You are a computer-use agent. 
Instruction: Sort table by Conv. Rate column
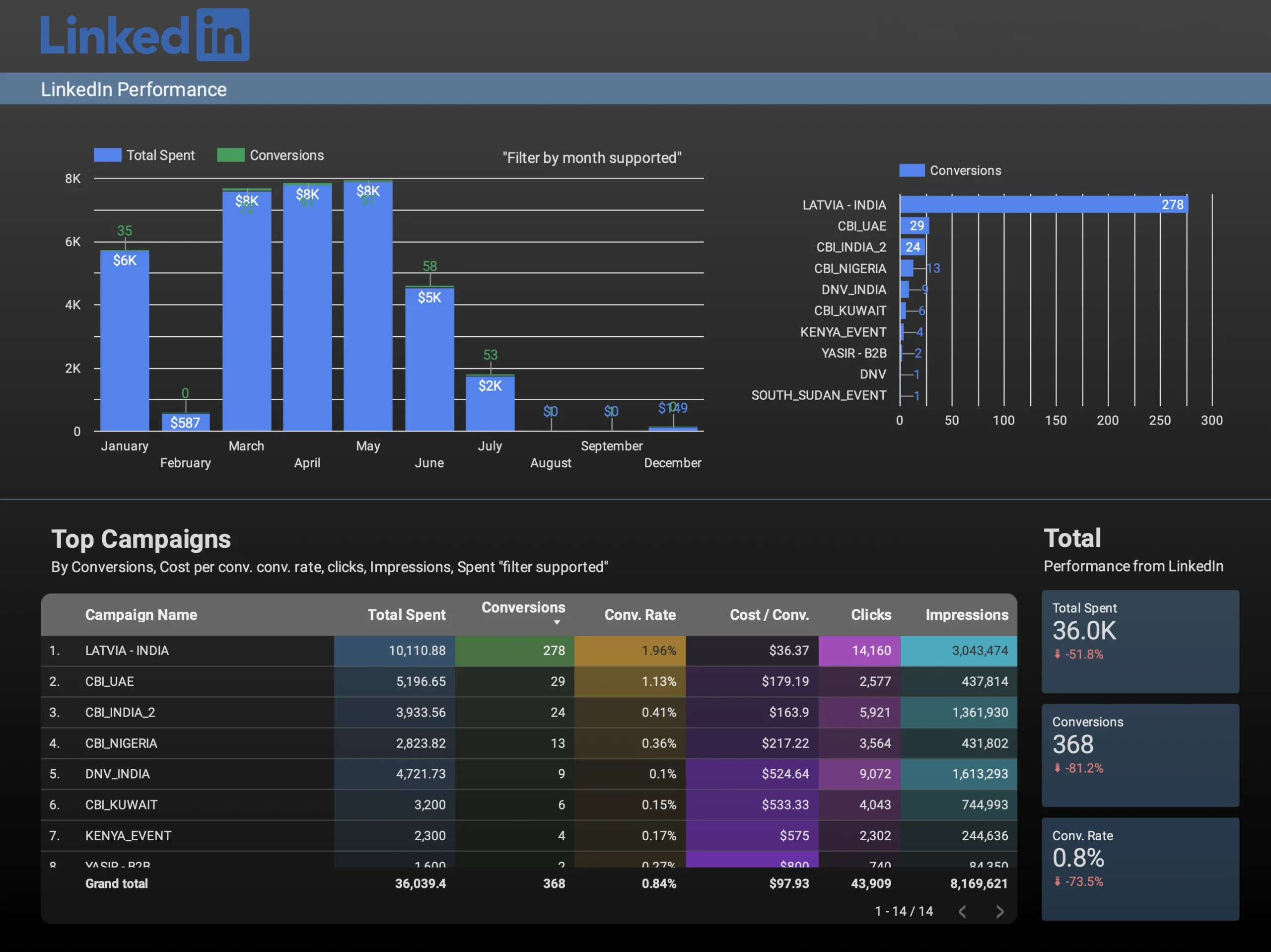pos(640,614)
